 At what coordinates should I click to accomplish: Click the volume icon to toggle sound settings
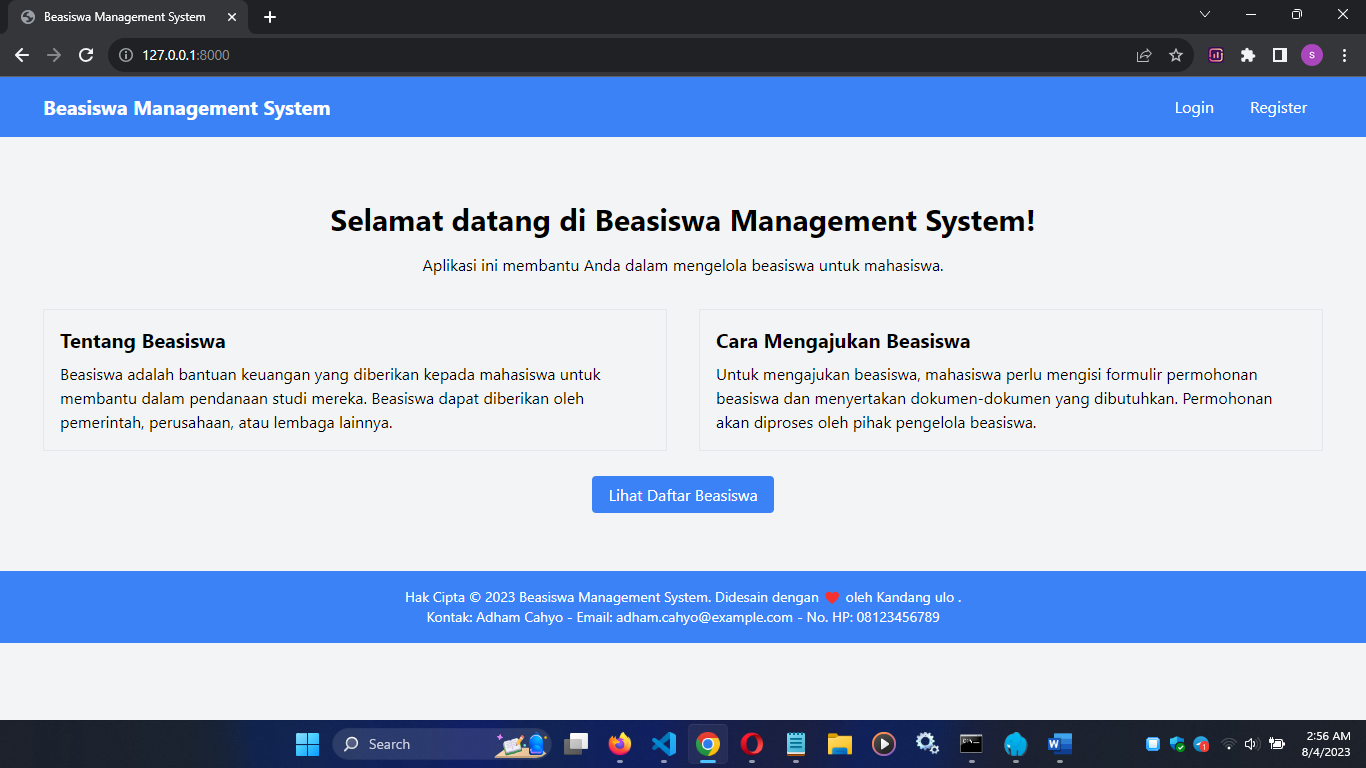[x=1251, y=744]
